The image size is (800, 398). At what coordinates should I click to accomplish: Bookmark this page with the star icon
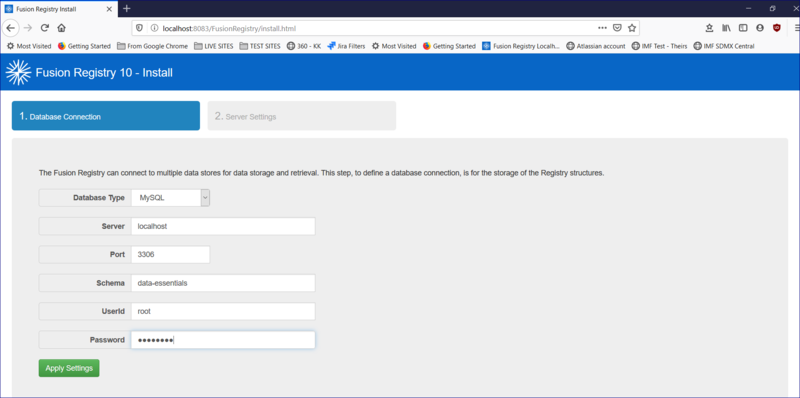(632, 28)
